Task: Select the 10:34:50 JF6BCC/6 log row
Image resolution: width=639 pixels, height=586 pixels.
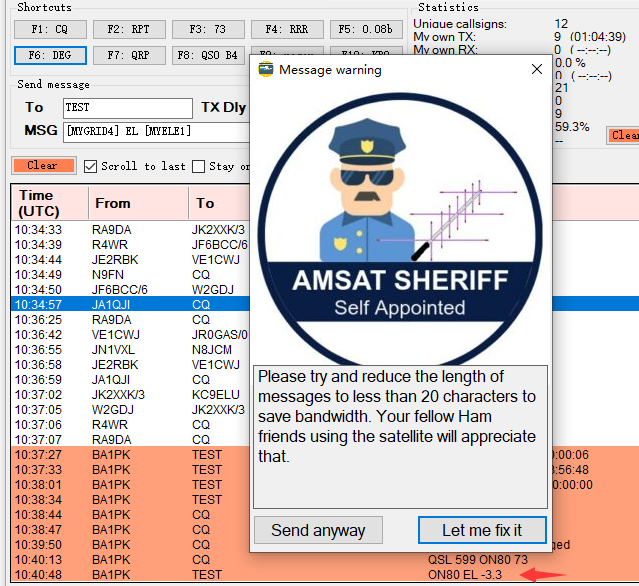Action: tap(130, 290)
